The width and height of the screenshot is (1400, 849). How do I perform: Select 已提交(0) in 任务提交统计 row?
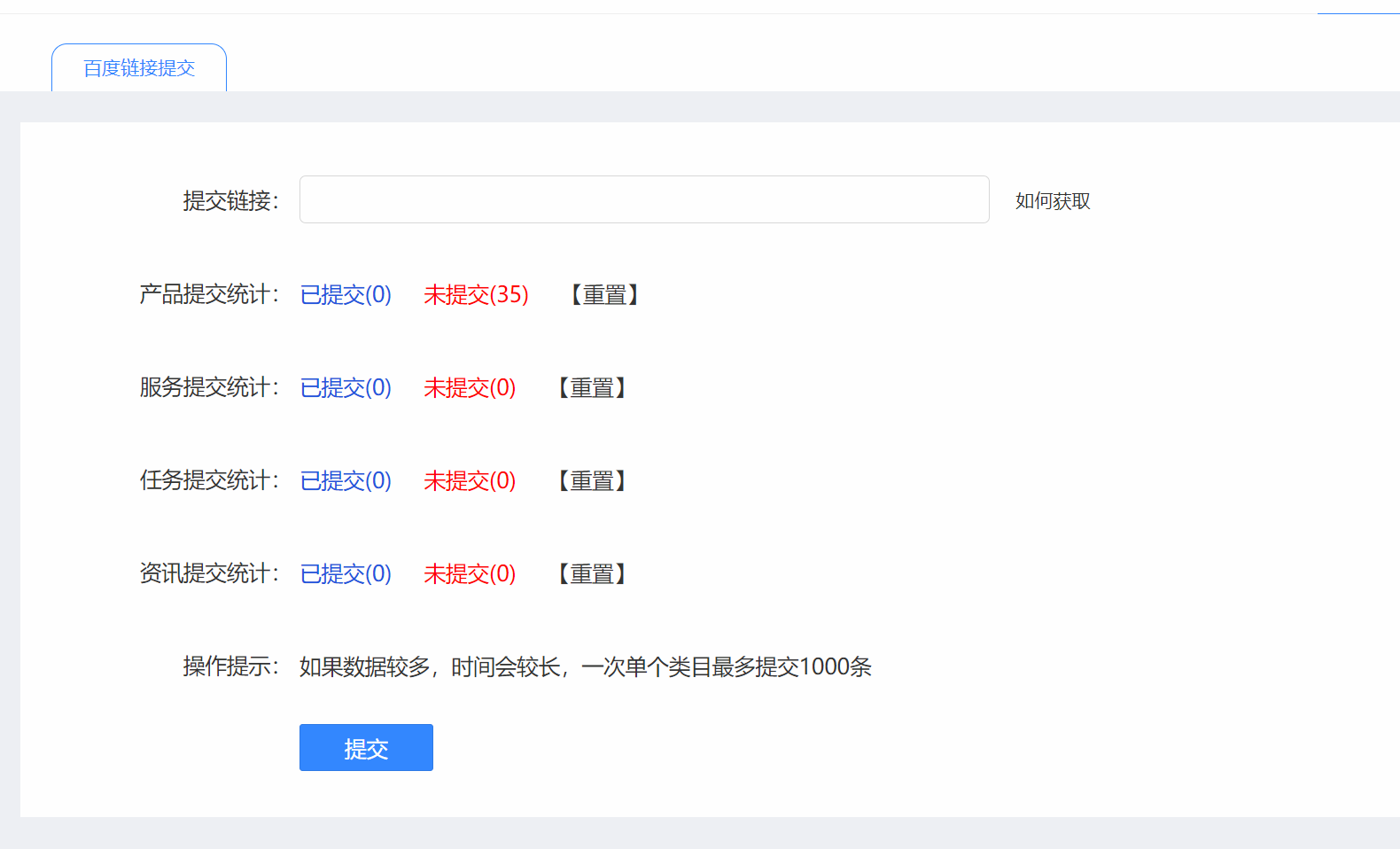tap(346, 480)
